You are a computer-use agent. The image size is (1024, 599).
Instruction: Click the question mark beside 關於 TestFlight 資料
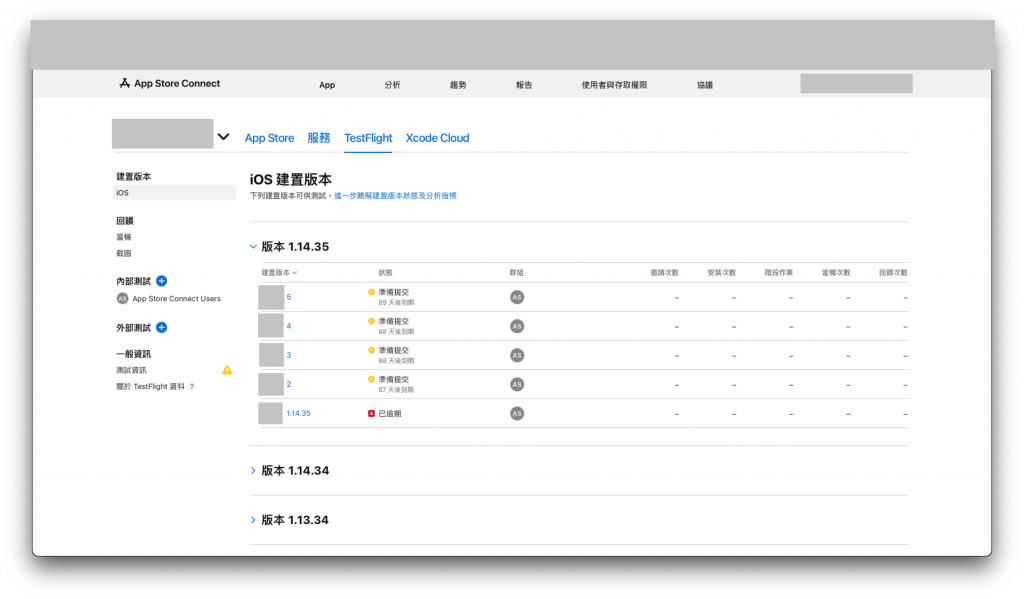coord(192,387)
